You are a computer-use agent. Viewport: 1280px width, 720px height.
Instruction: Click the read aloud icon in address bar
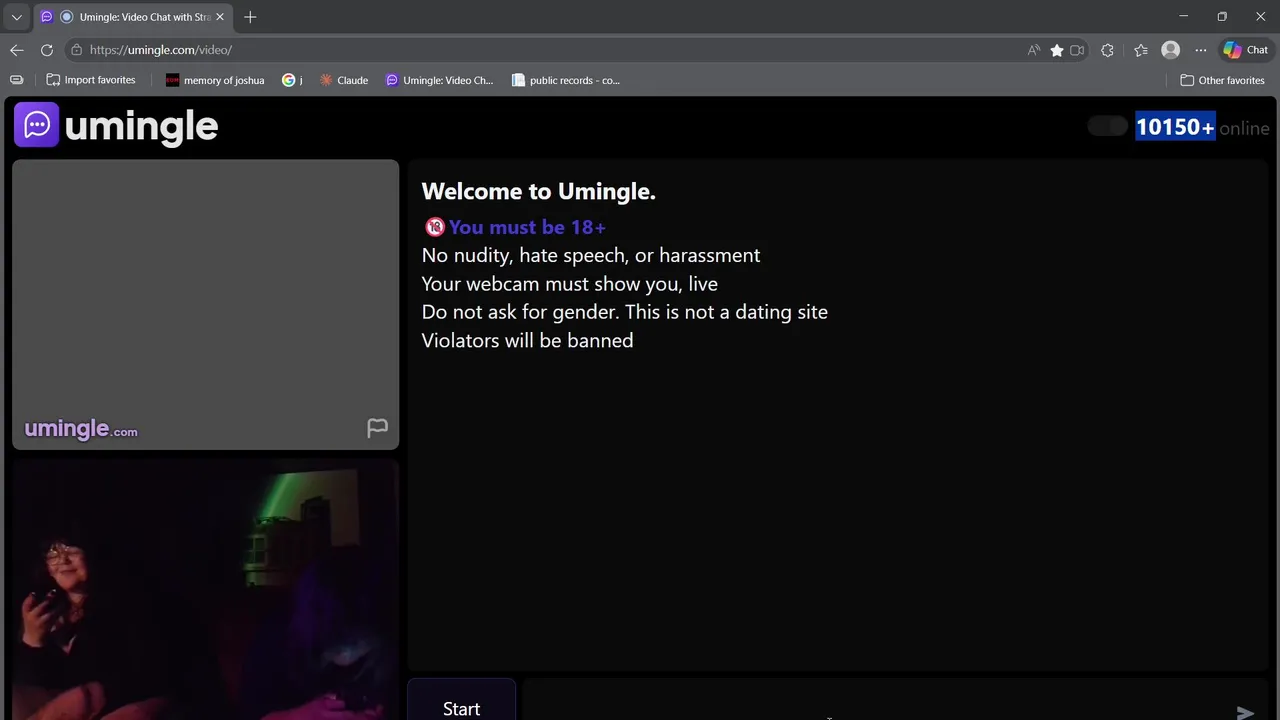coord(1034,50)
